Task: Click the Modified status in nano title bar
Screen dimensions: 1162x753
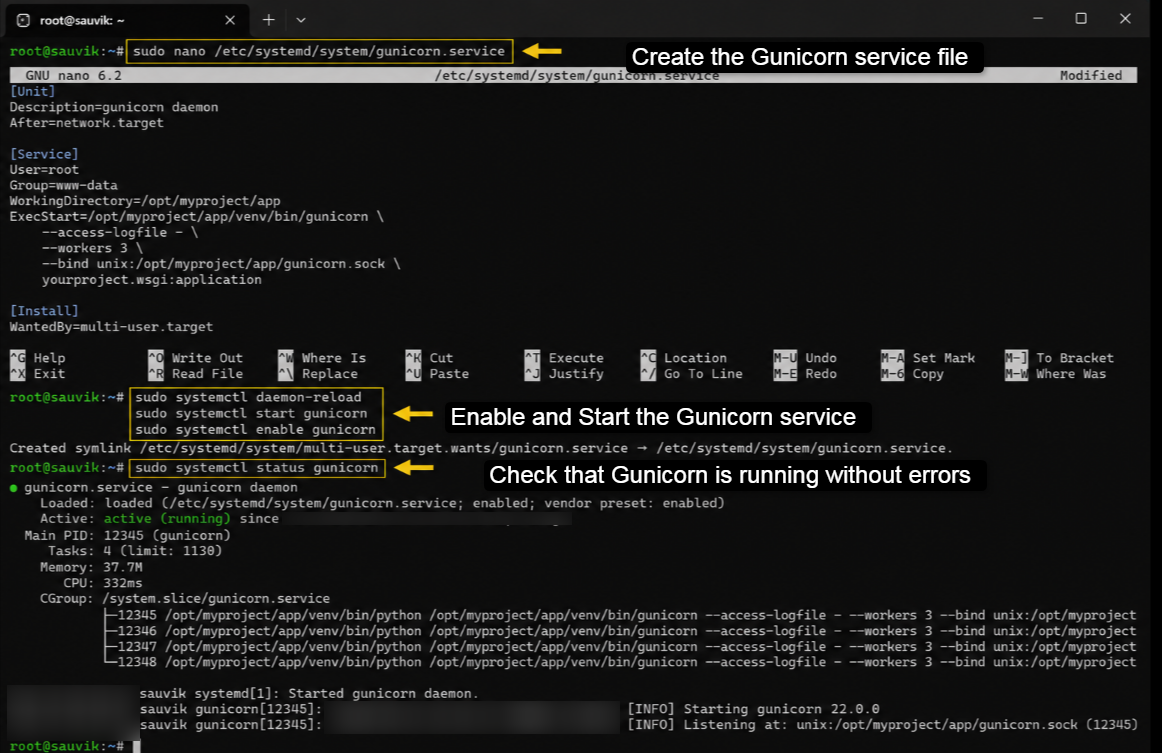Action: pos(1091,75)
